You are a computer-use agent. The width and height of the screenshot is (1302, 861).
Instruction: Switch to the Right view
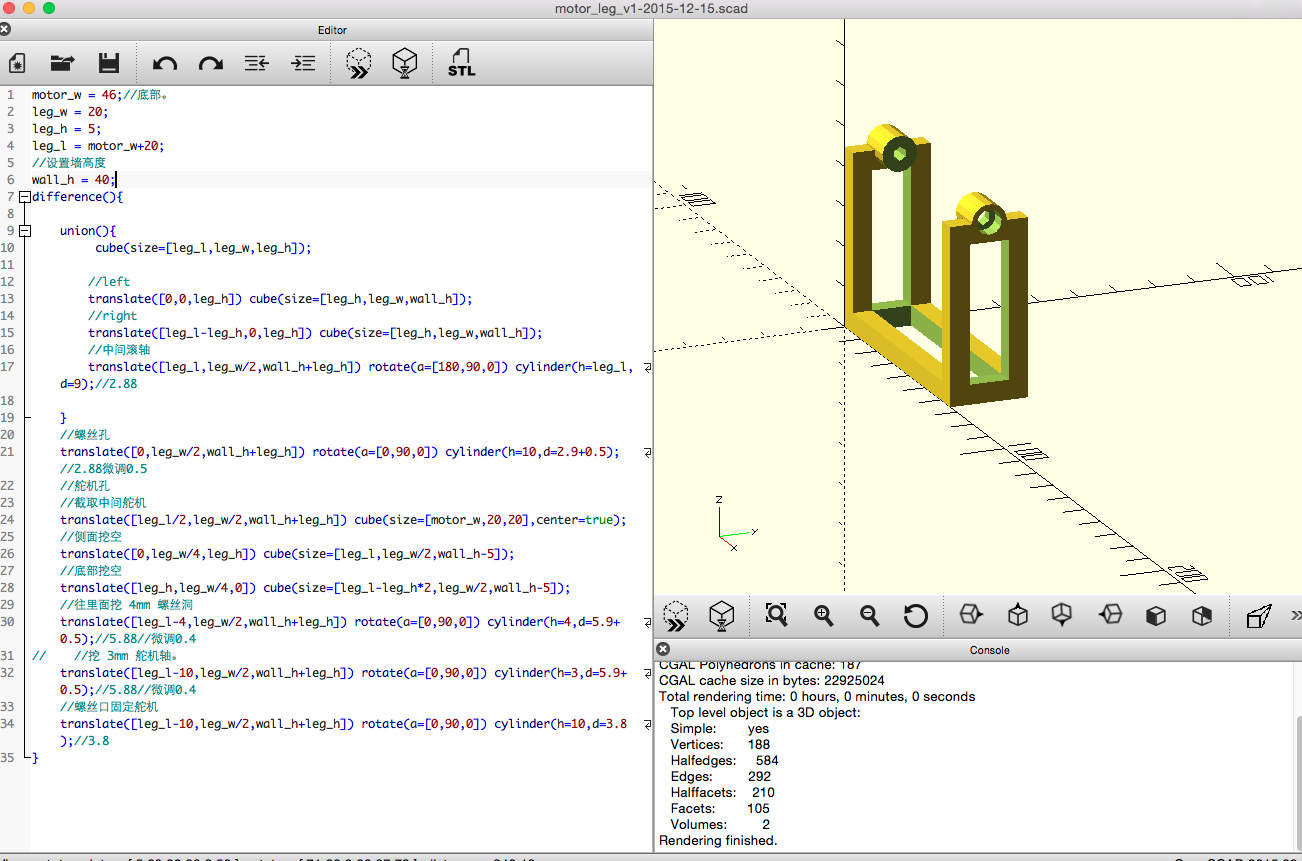tap(971, 615)
